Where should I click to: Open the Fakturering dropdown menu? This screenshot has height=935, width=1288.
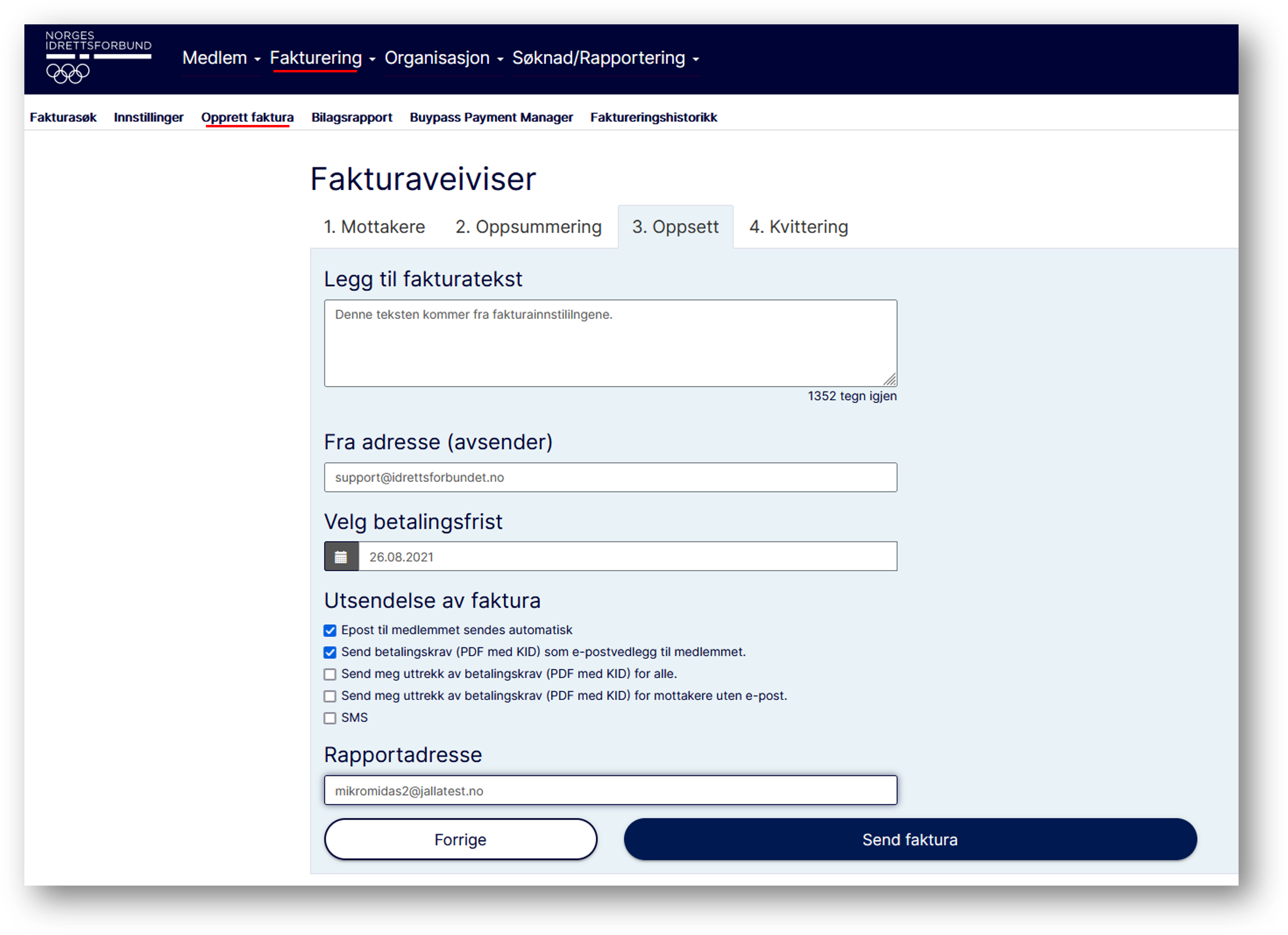(x=323, y=58)
